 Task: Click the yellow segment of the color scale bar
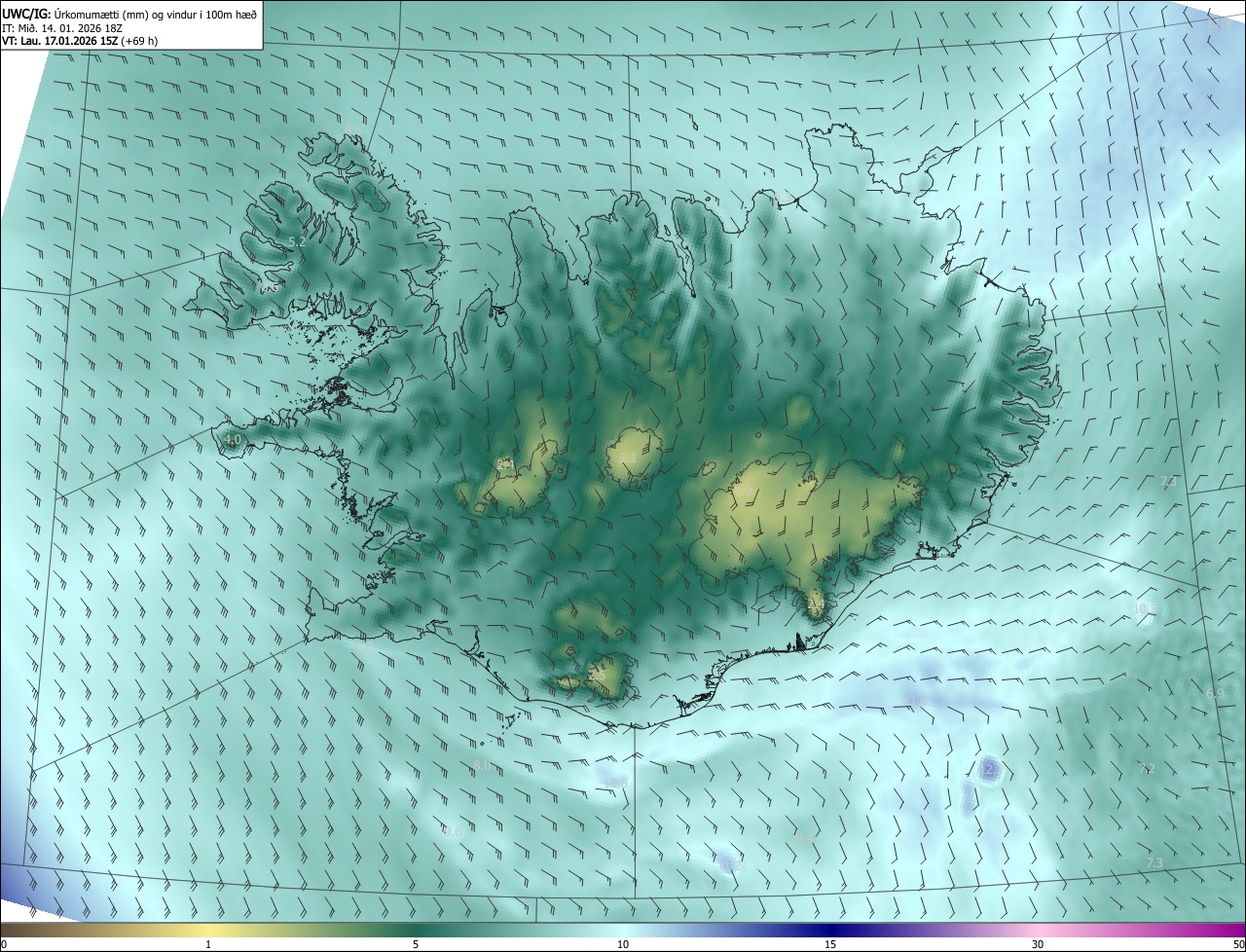pyautogui.click(x=208, y=930)
